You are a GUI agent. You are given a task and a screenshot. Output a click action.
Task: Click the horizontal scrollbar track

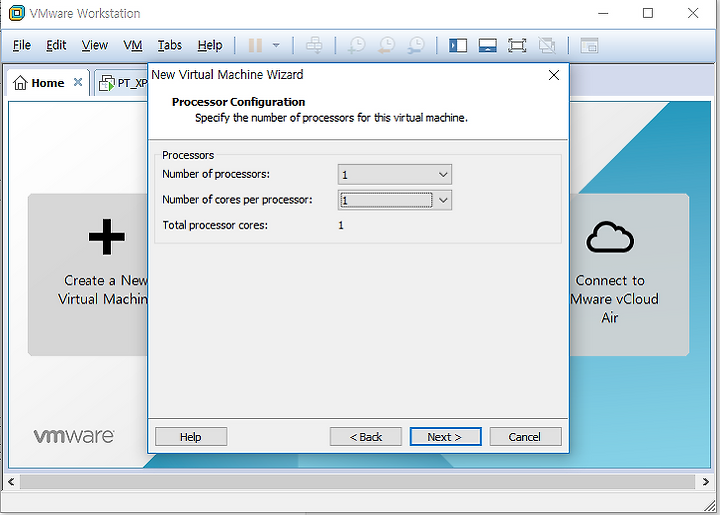point(358,482)
